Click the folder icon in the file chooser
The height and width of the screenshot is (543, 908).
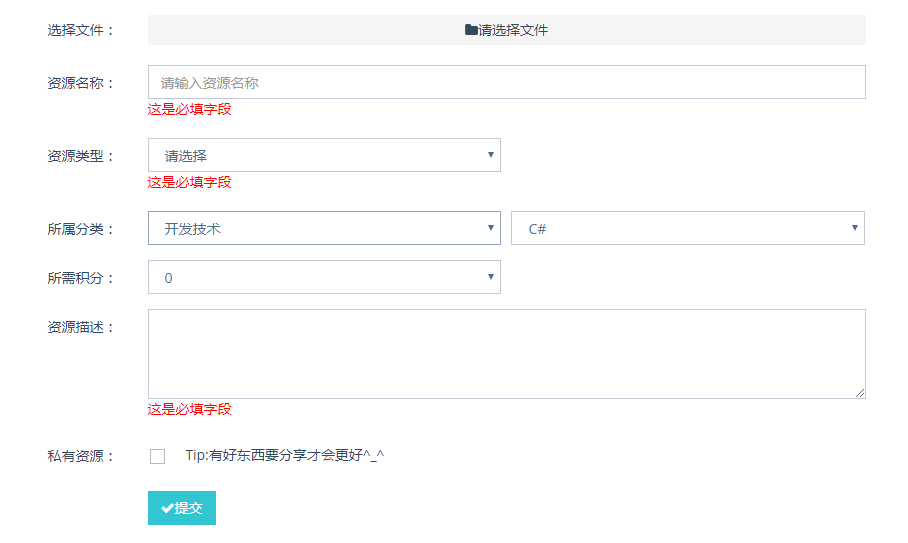pos(471,30)
